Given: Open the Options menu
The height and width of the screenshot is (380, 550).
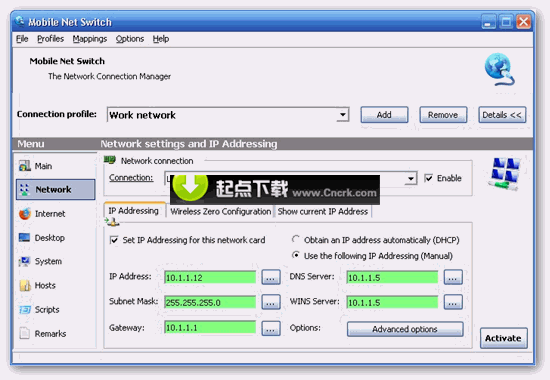Looking at the screenshot, I should point(130,39).
